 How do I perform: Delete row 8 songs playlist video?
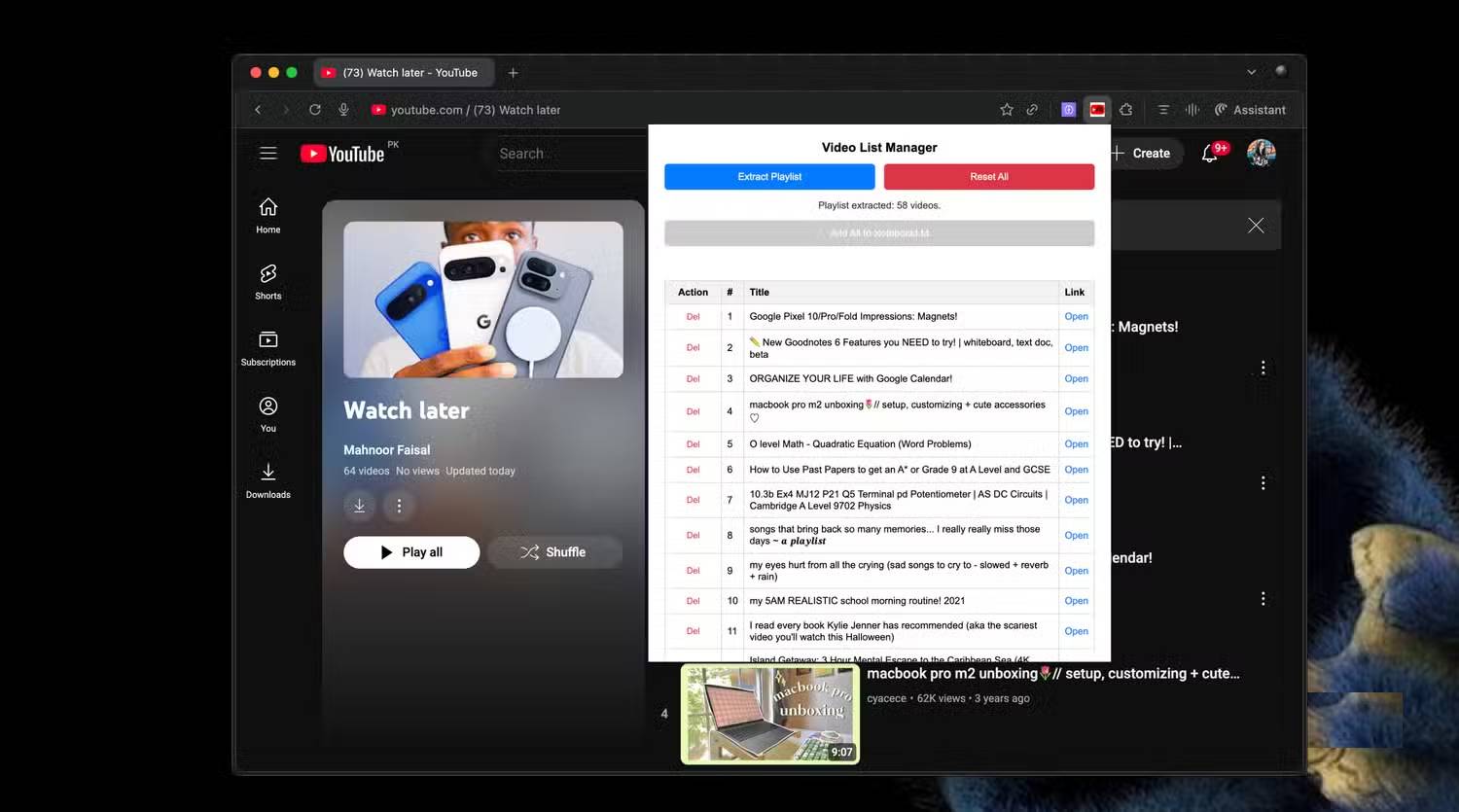tap(693, 535)
